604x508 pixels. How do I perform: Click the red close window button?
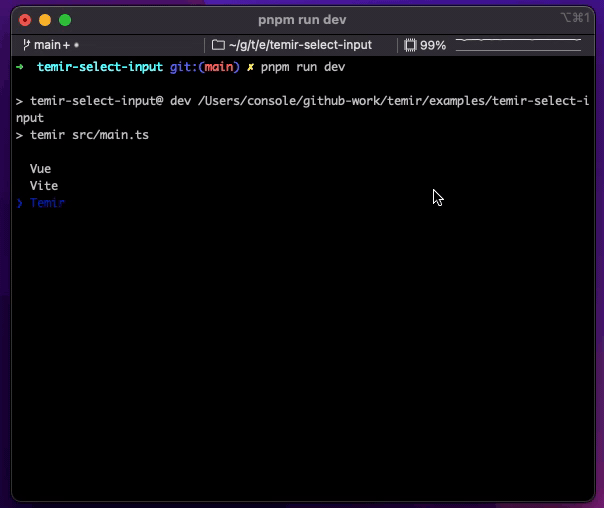(25, 20)
